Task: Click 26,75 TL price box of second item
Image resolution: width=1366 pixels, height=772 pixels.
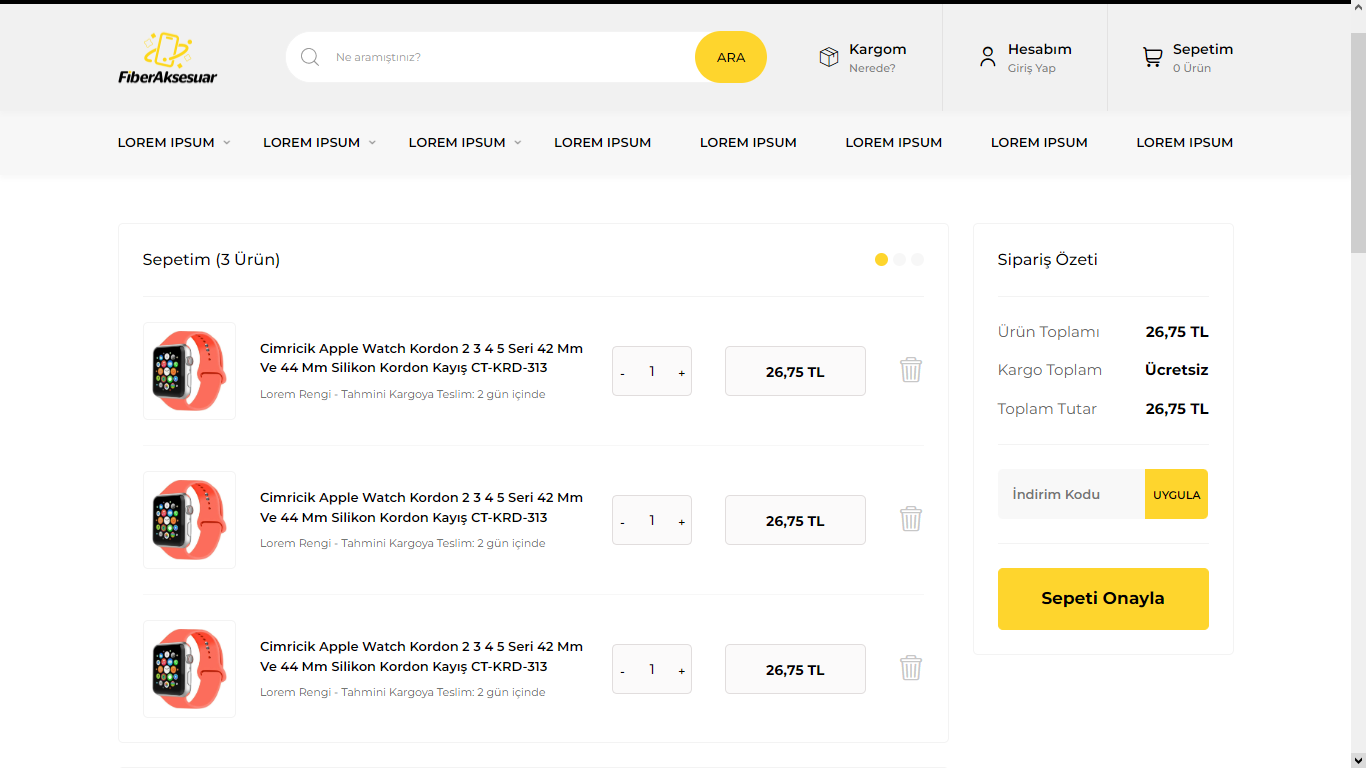Action: click(x=795, y=520)
